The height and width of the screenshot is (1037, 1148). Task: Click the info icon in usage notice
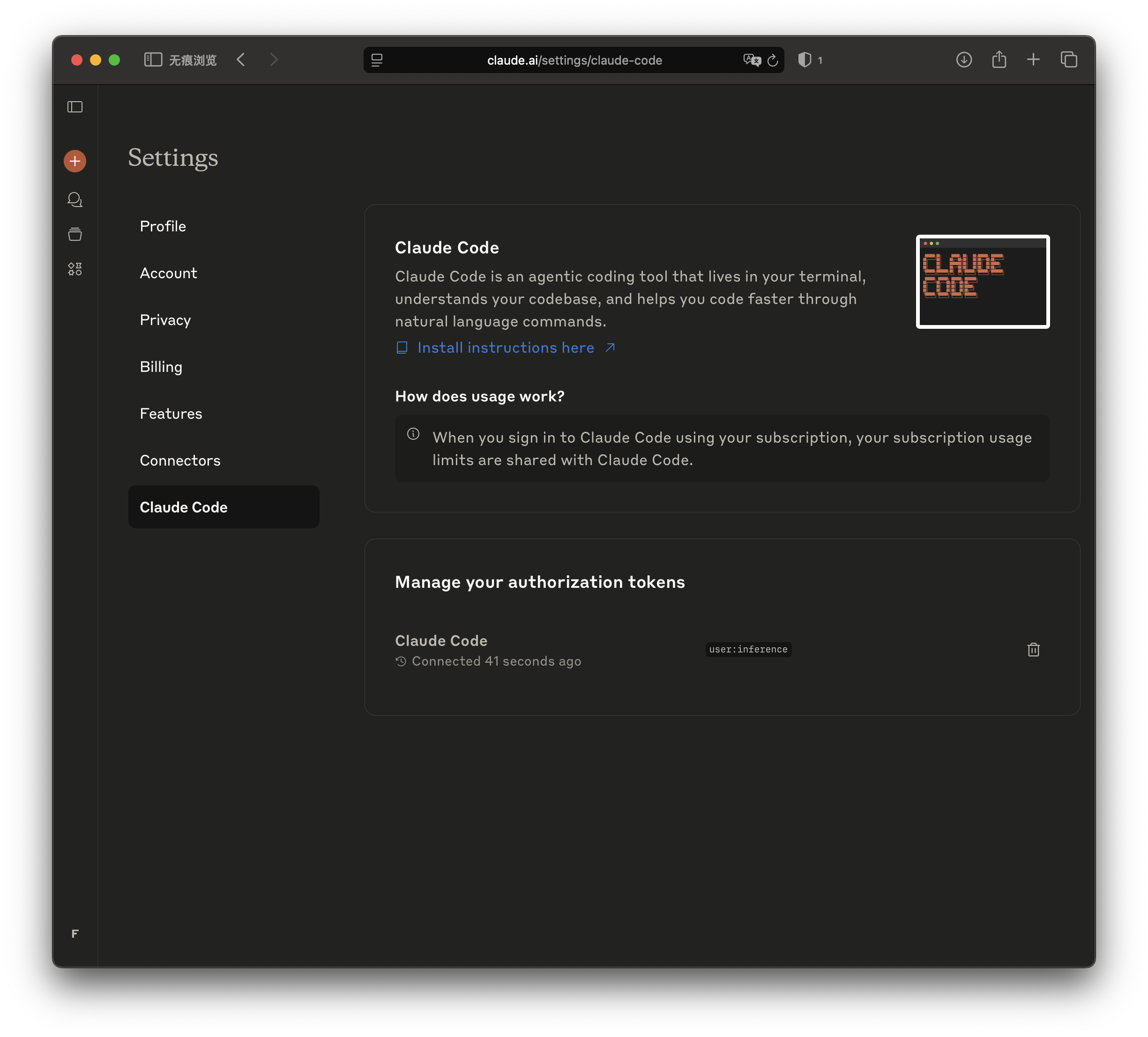click(413, 434)
